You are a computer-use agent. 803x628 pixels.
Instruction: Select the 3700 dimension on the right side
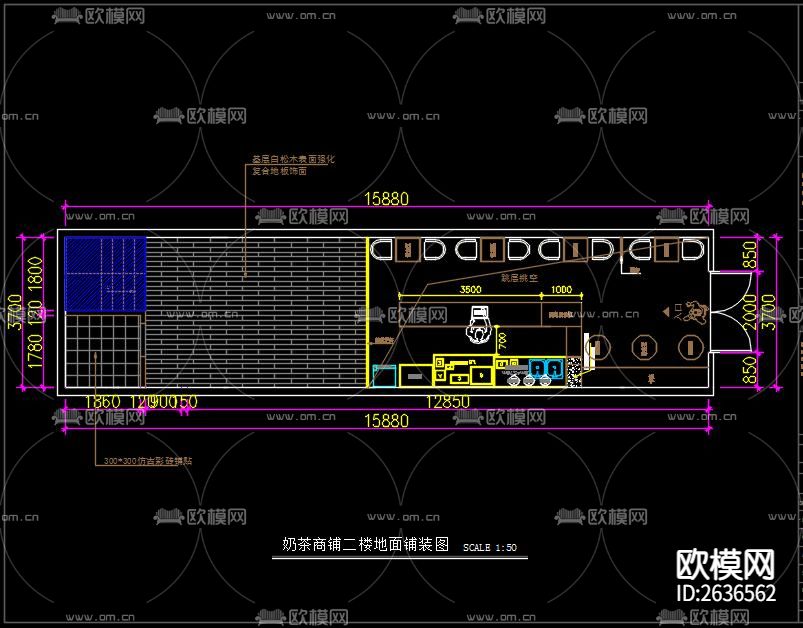(767, 312)
